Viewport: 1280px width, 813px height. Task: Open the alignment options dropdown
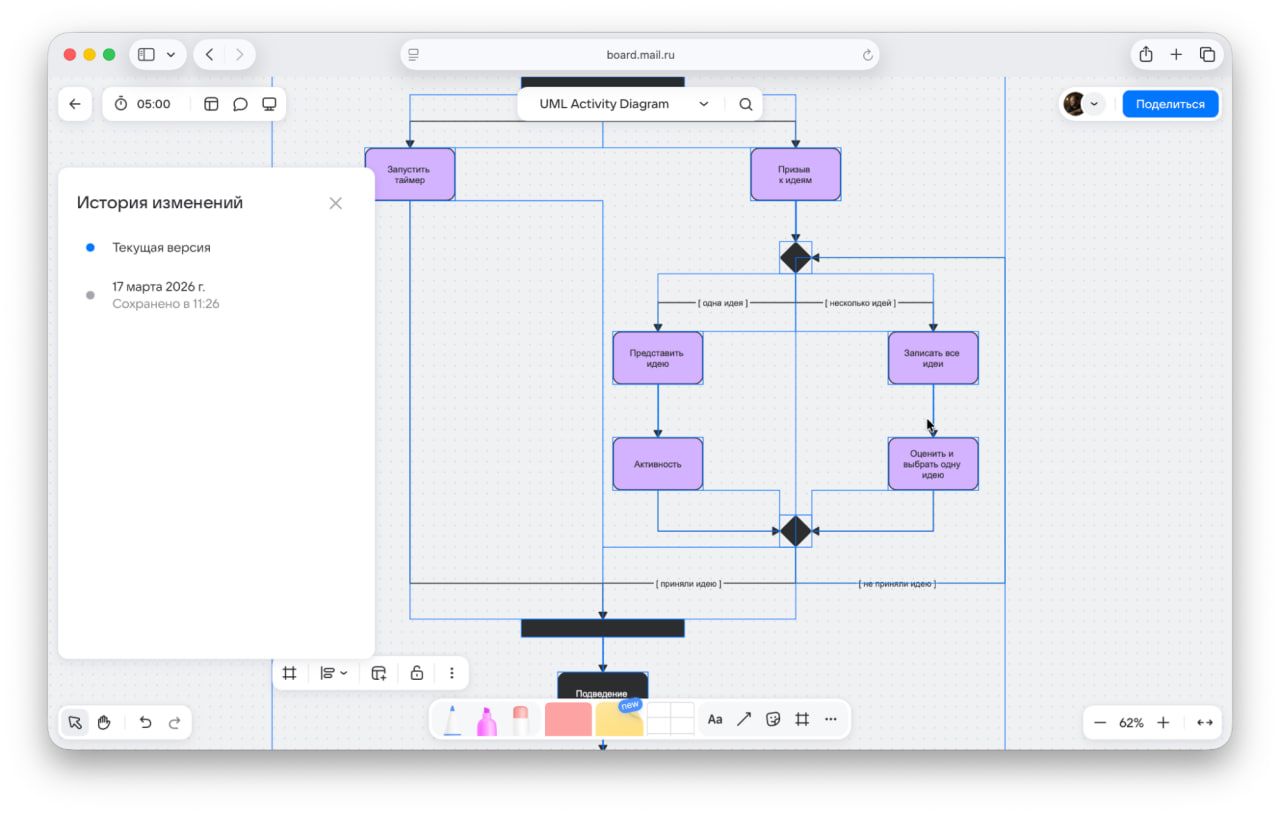tap(333, 673)
